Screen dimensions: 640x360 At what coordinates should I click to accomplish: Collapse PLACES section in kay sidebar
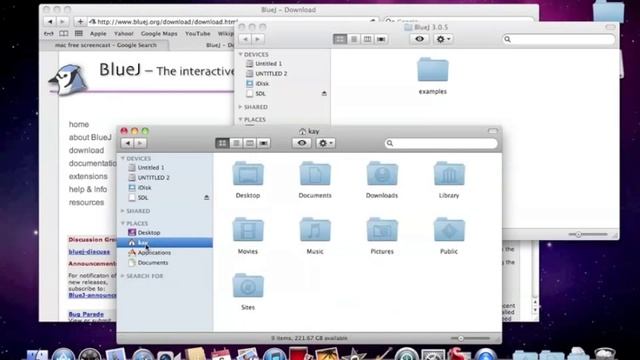(x=123, y=224)
